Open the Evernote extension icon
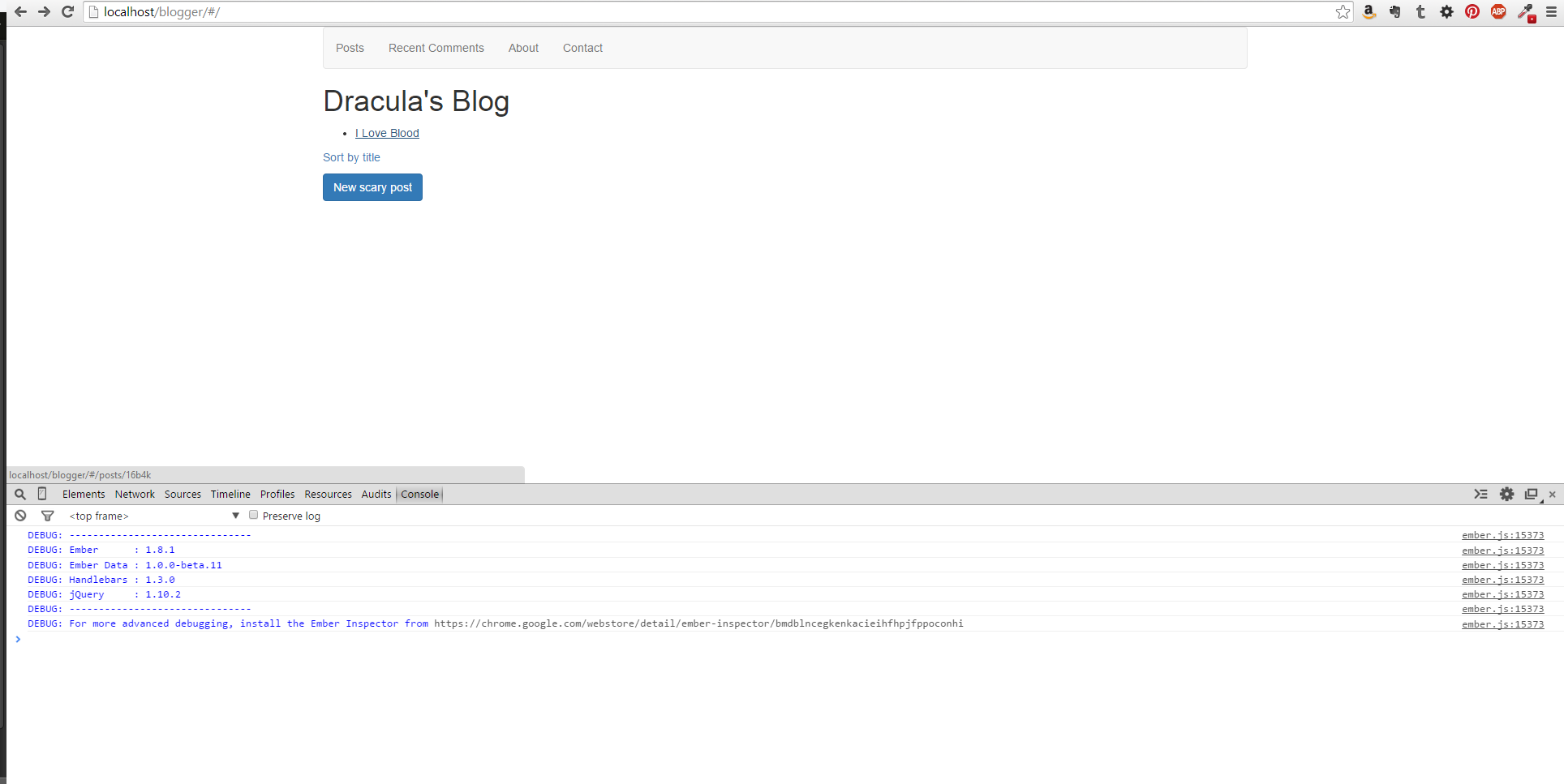 click(x=1394, y=12)
